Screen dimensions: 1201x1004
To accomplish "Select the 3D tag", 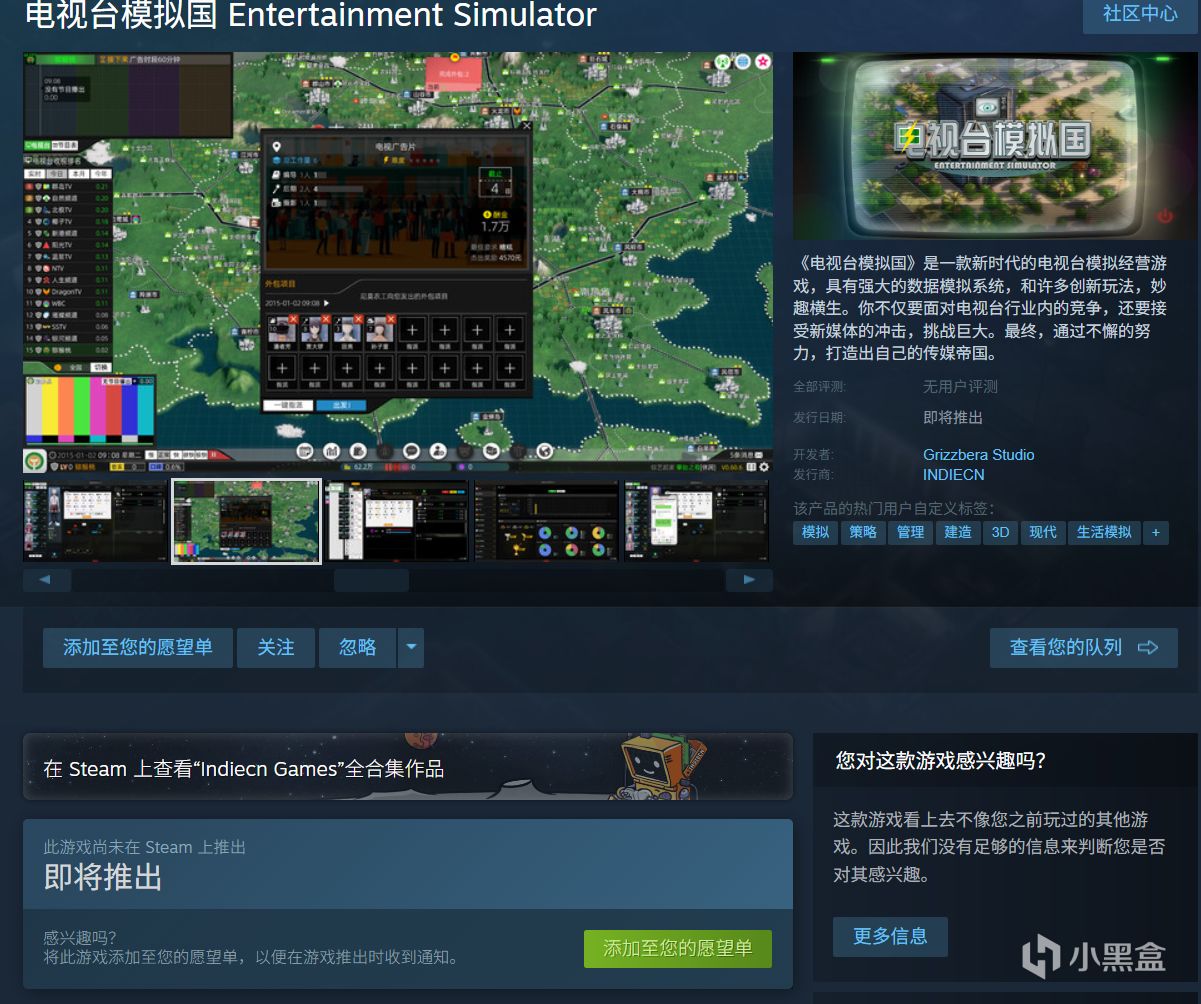I will [x=1000, y=532].
